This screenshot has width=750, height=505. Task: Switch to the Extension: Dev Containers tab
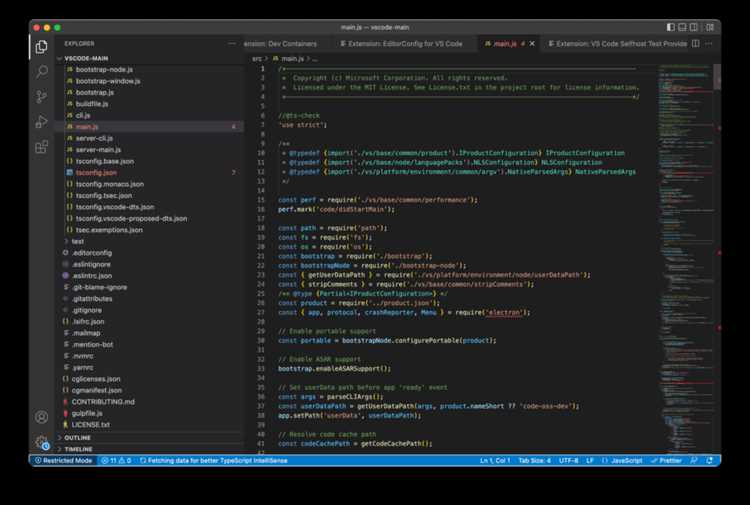[281, 44]
